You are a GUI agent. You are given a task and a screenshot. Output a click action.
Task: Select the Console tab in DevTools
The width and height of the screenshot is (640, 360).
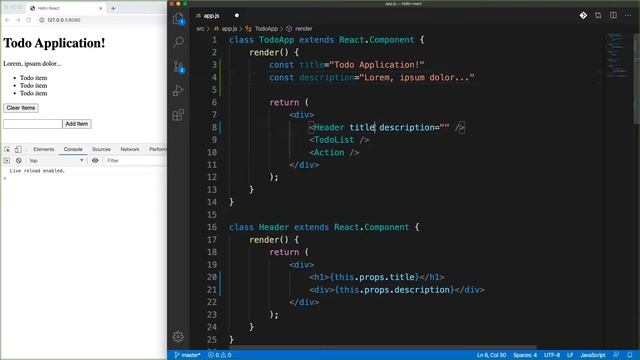(x=73, y=149)
